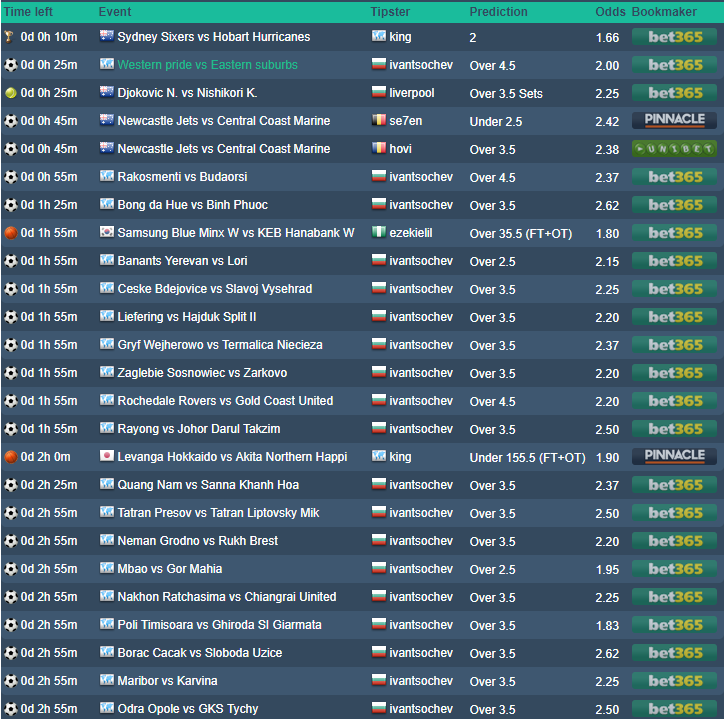This screenshot has height=719, width=725.
Task: Open Ceske Bdejovice vs Slavoj Vysehrad event
Action: click(x=215, y=289)
